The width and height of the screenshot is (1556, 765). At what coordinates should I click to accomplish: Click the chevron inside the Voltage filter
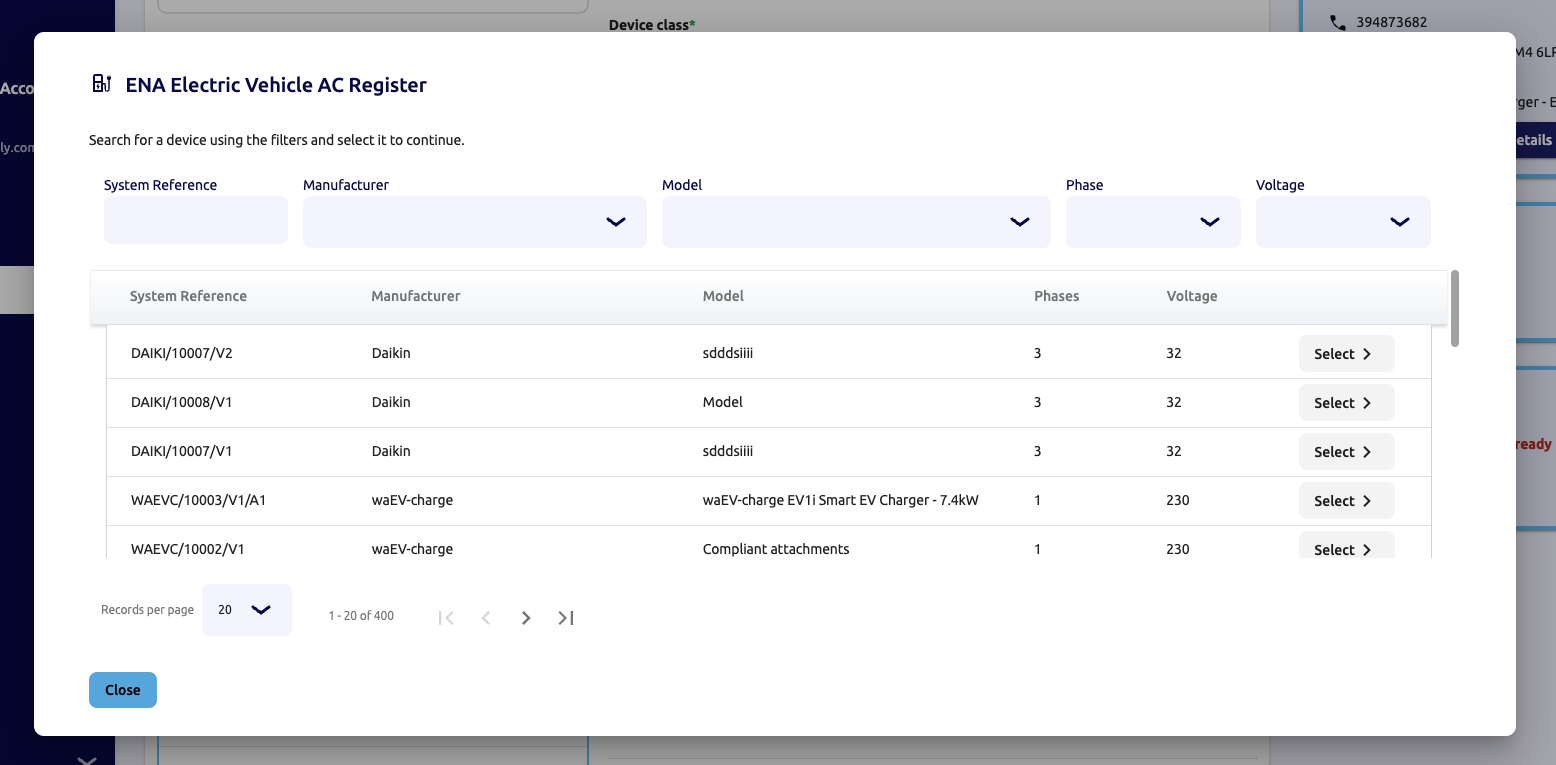point(1400,222)
